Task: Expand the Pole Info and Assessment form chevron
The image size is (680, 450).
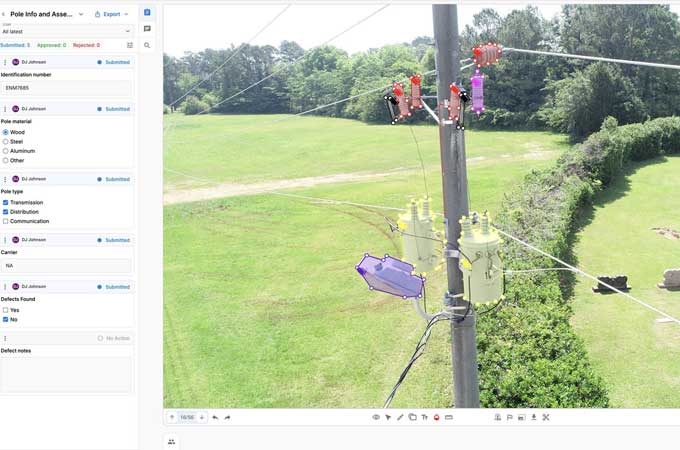Action: click(x=81, y=14)
